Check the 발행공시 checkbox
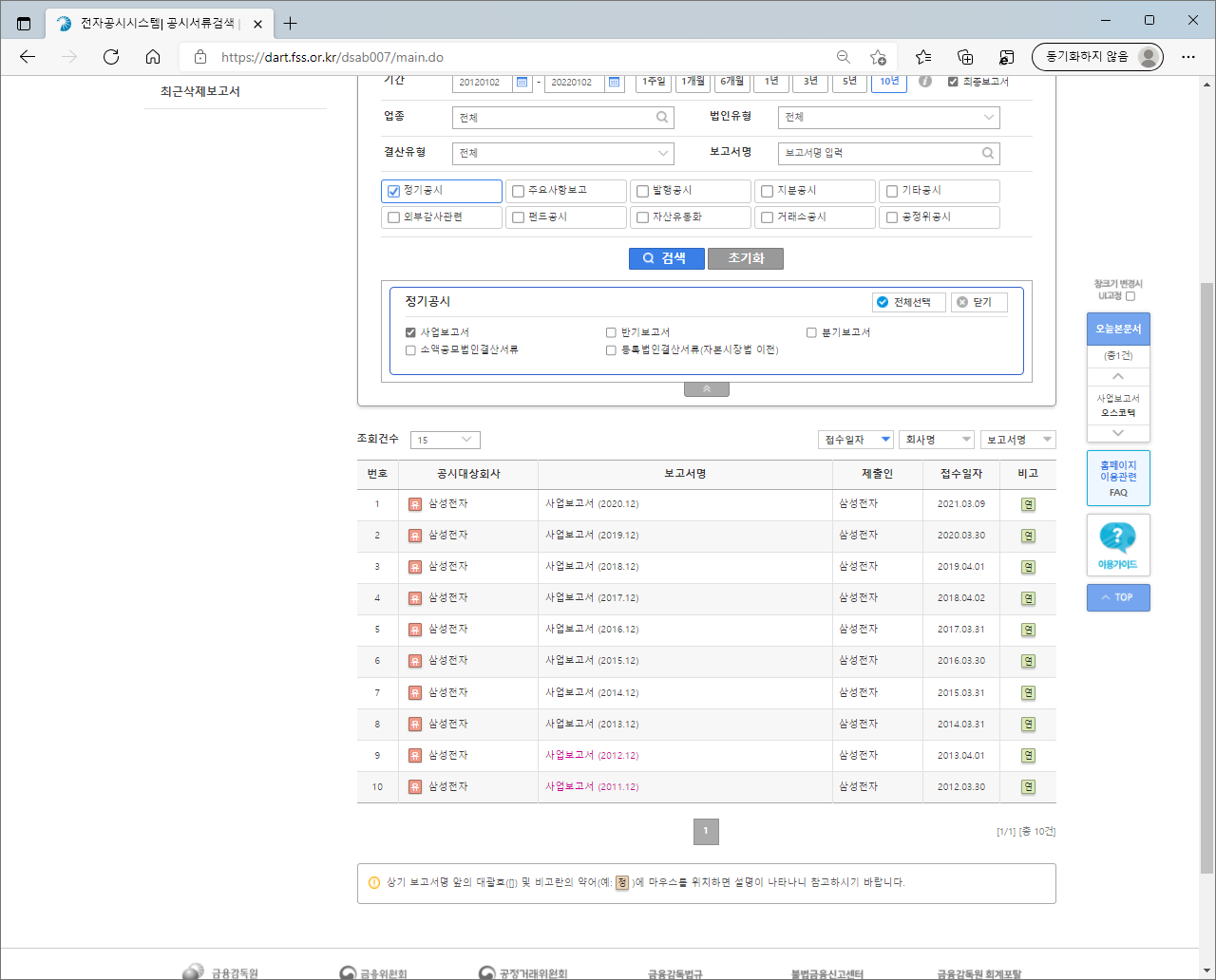This screenshot has height=980, width=1216. (642, 191)
